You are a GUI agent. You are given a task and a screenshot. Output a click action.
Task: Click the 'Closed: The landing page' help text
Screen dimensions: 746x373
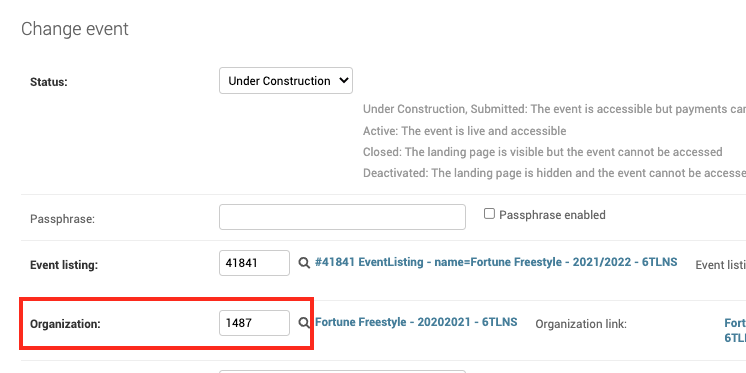coord(542,152)
